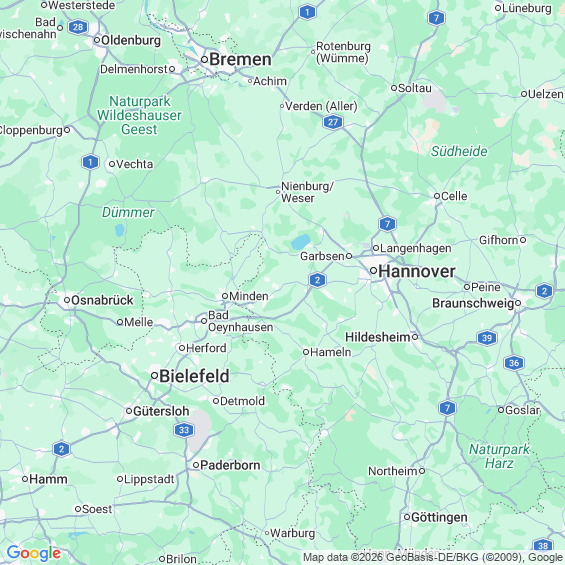
Task: Click the A38 shield at bottom right
Action: click(543, 546)
